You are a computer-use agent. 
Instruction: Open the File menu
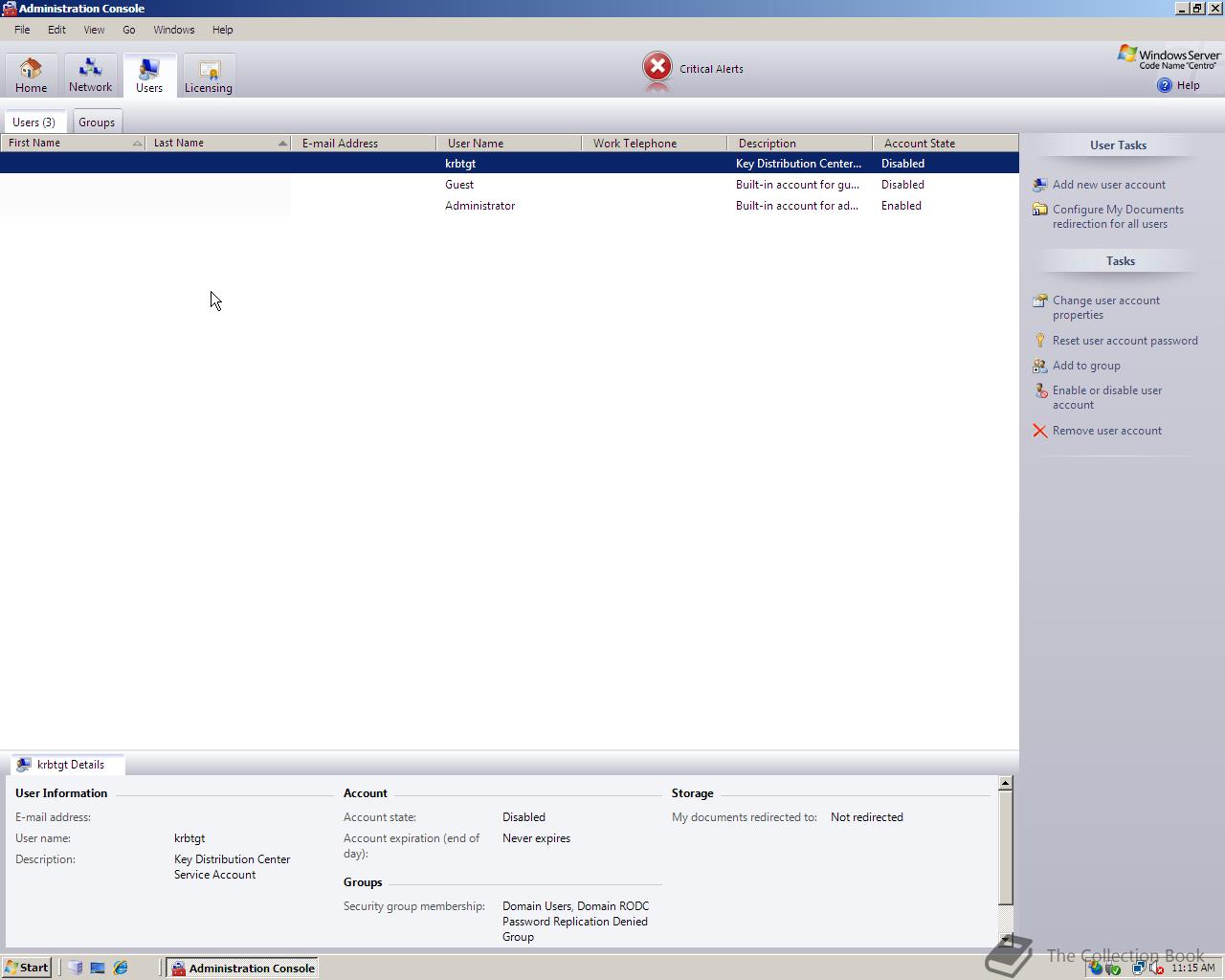pos(22,30)
